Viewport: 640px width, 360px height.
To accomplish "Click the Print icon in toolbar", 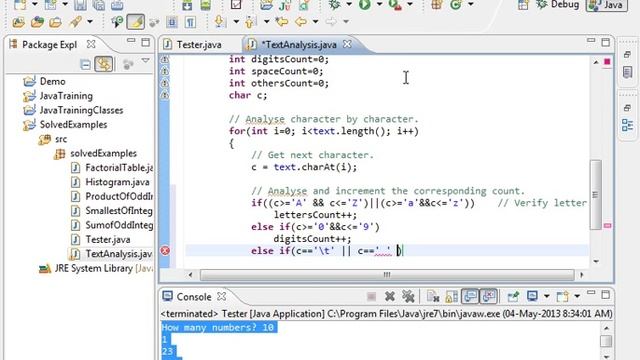I will click(117, 4).
